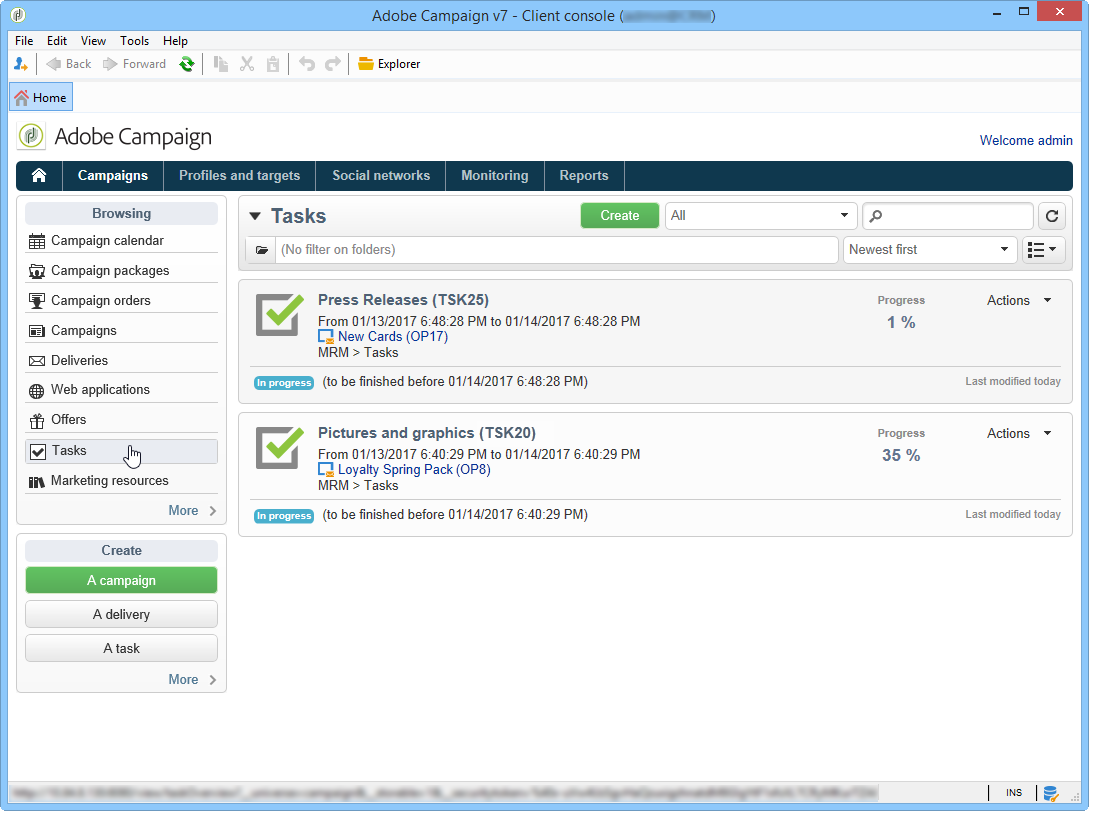Open the File menu
1104x836 pixels.
[24, 41]
